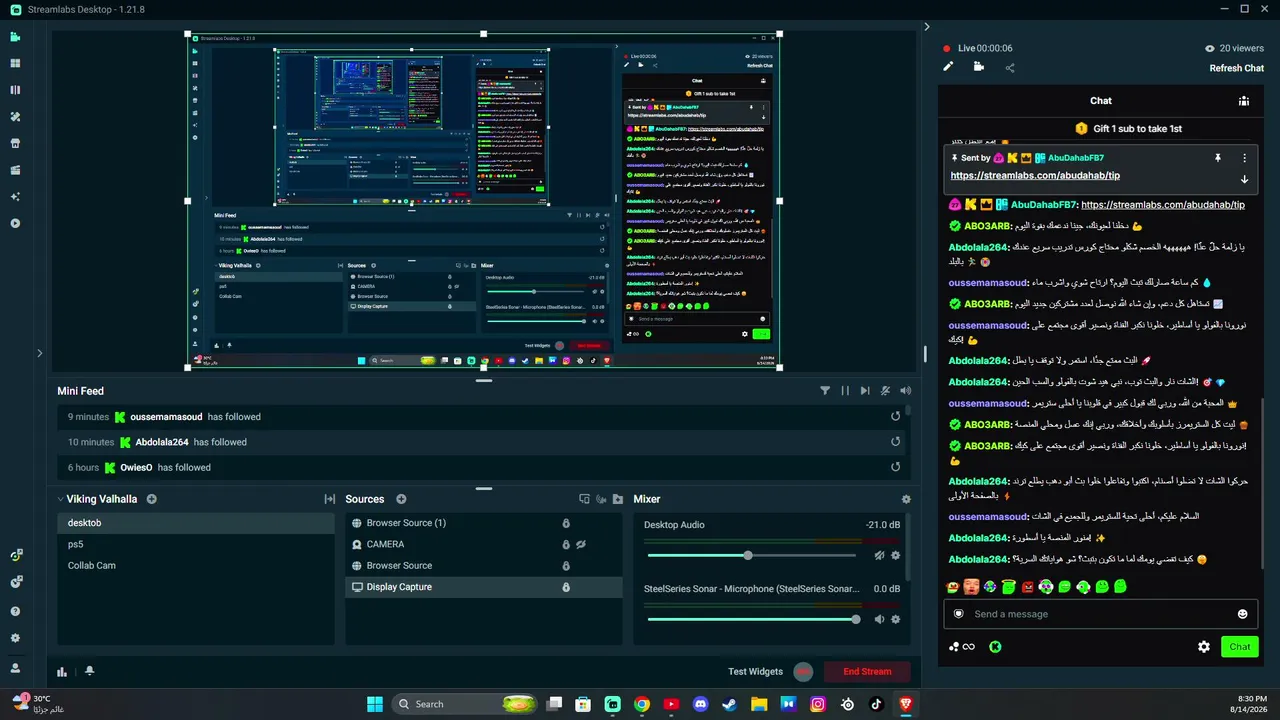The image size is (1280, 720).
Task: Open the pinned streamlabs tip link
Action: click(x=1037, y=175)
